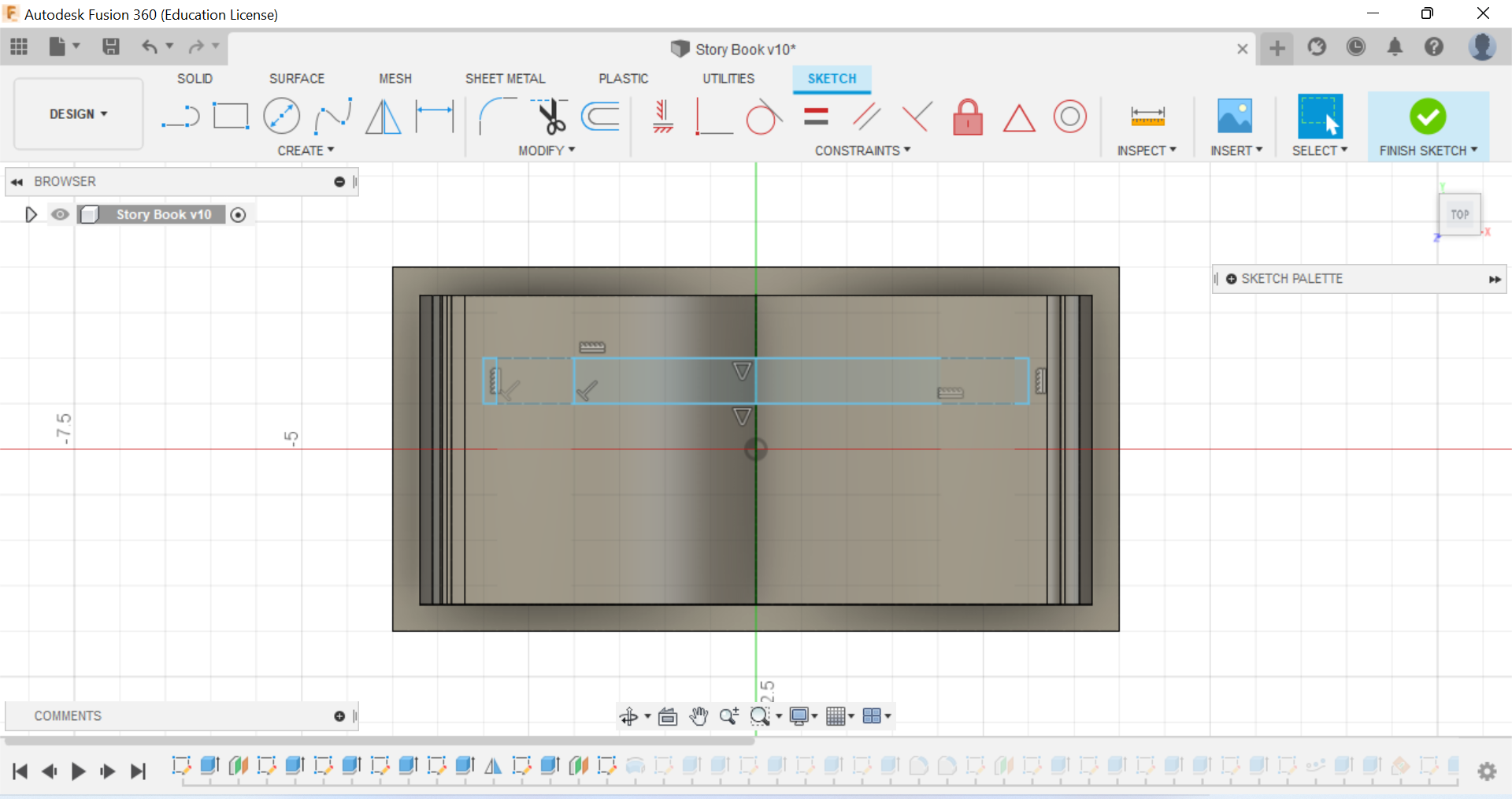Open the Create dropdown menu
Screen dimensions: 1512x799
click(306, 151)
